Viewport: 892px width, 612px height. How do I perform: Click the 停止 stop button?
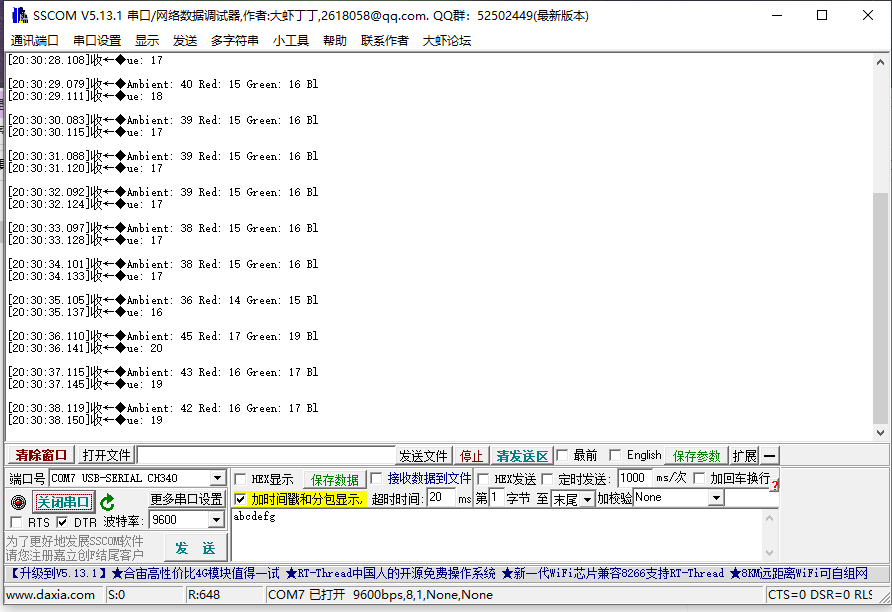click(x=472, y=454)
